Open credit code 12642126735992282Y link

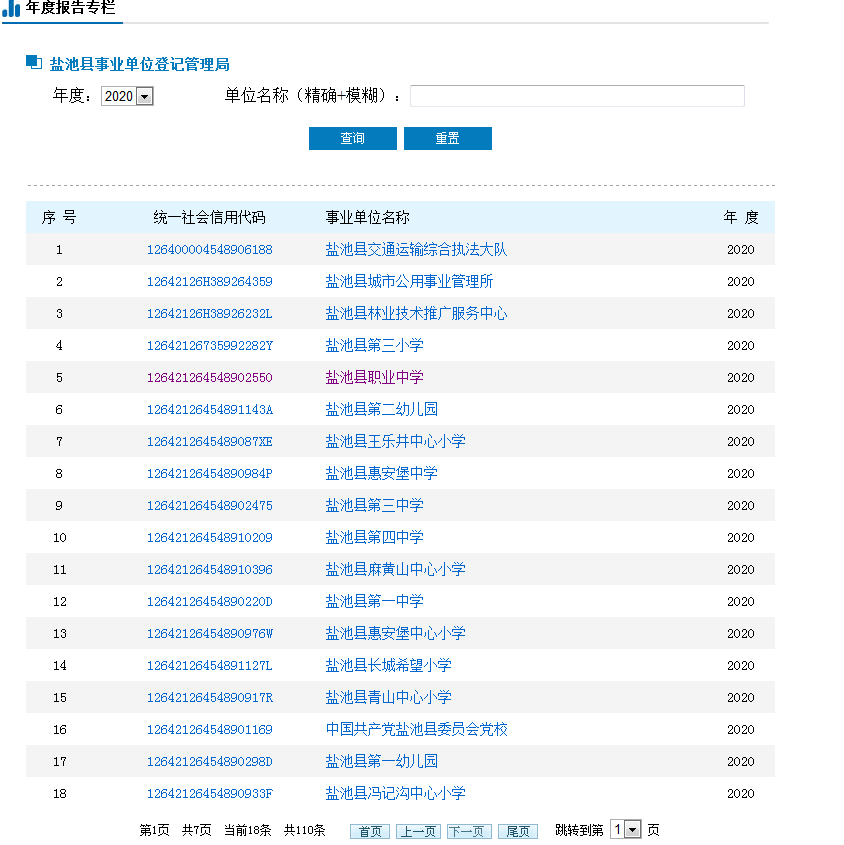point(210,345)
